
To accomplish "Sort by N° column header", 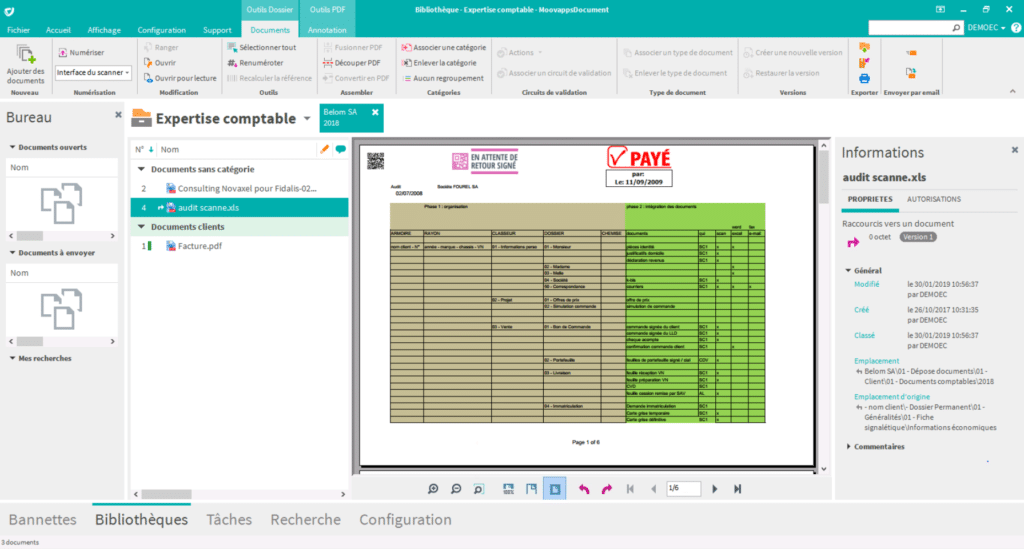I will (x=139, y=149).
